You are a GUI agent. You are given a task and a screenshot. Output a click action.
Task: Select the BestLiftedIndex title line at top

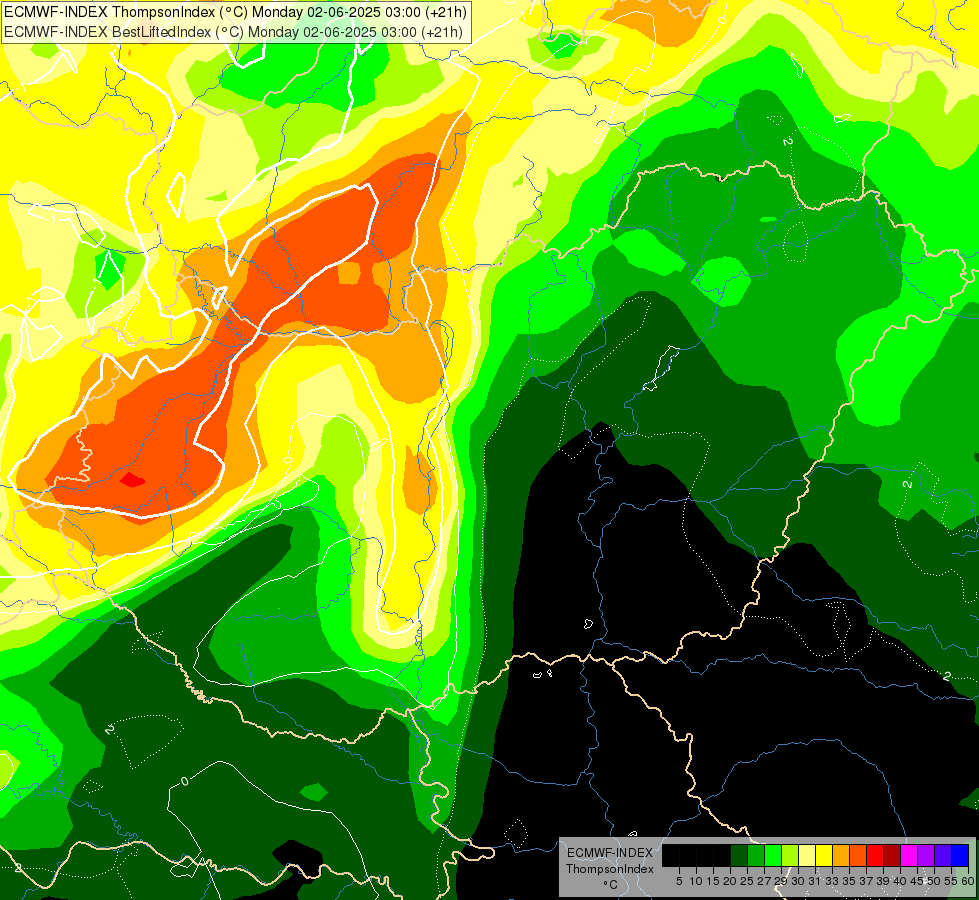[x=233, y=32]
